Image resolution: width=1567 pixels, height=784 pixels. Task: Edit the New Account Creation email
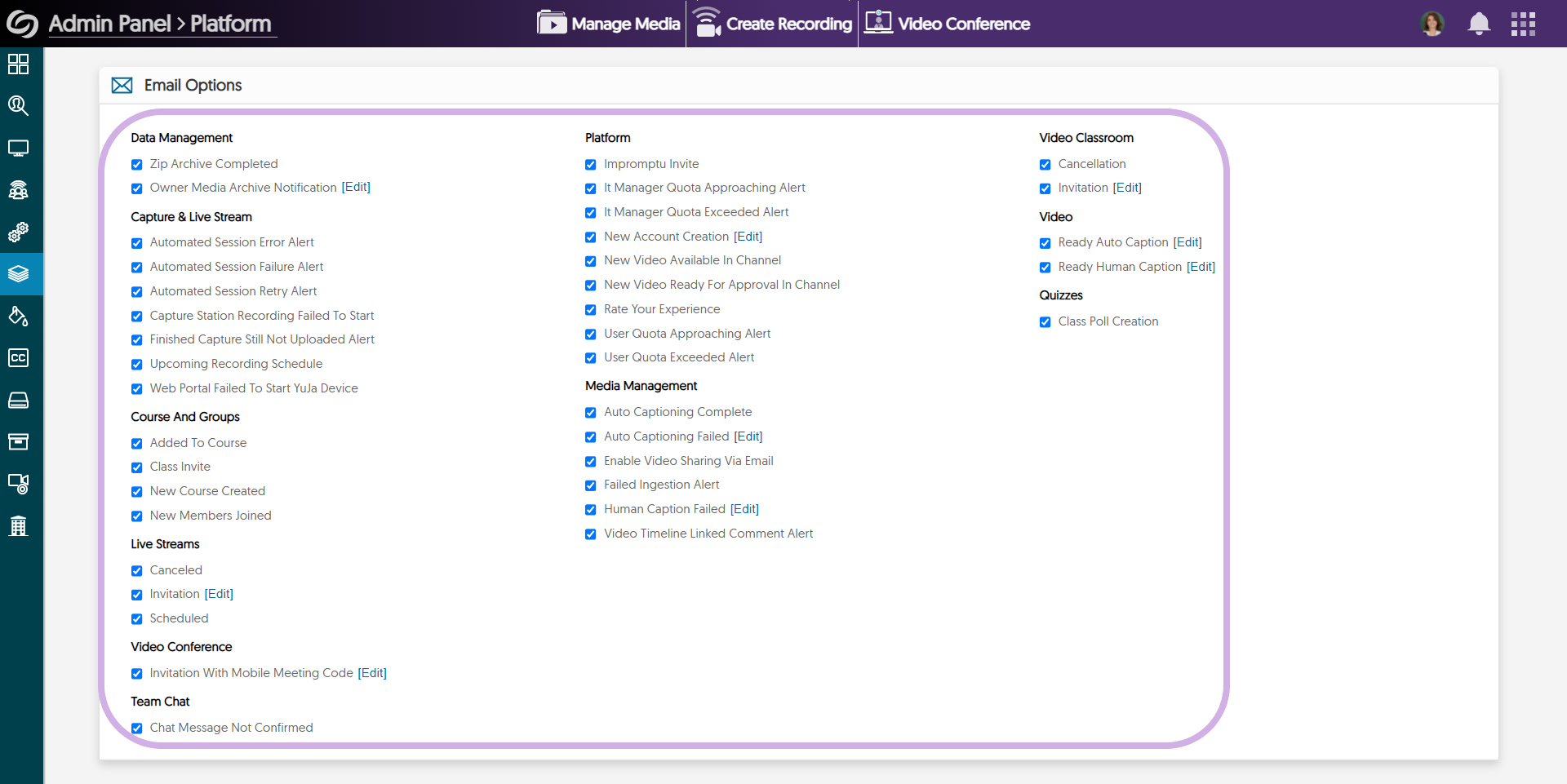pyautogui.click(x=748, y=237)
